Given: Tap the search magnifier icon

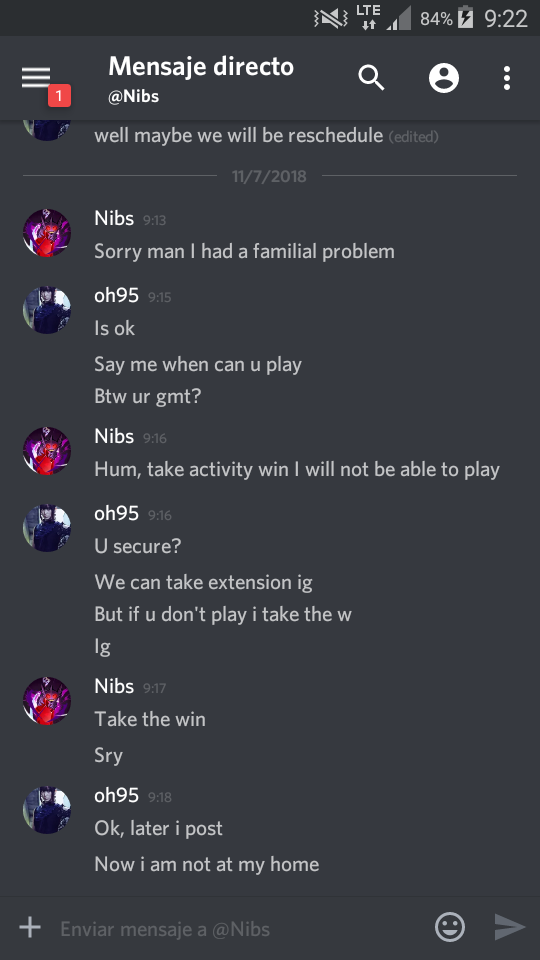Looking at the screenshot, I should [371, 78].
